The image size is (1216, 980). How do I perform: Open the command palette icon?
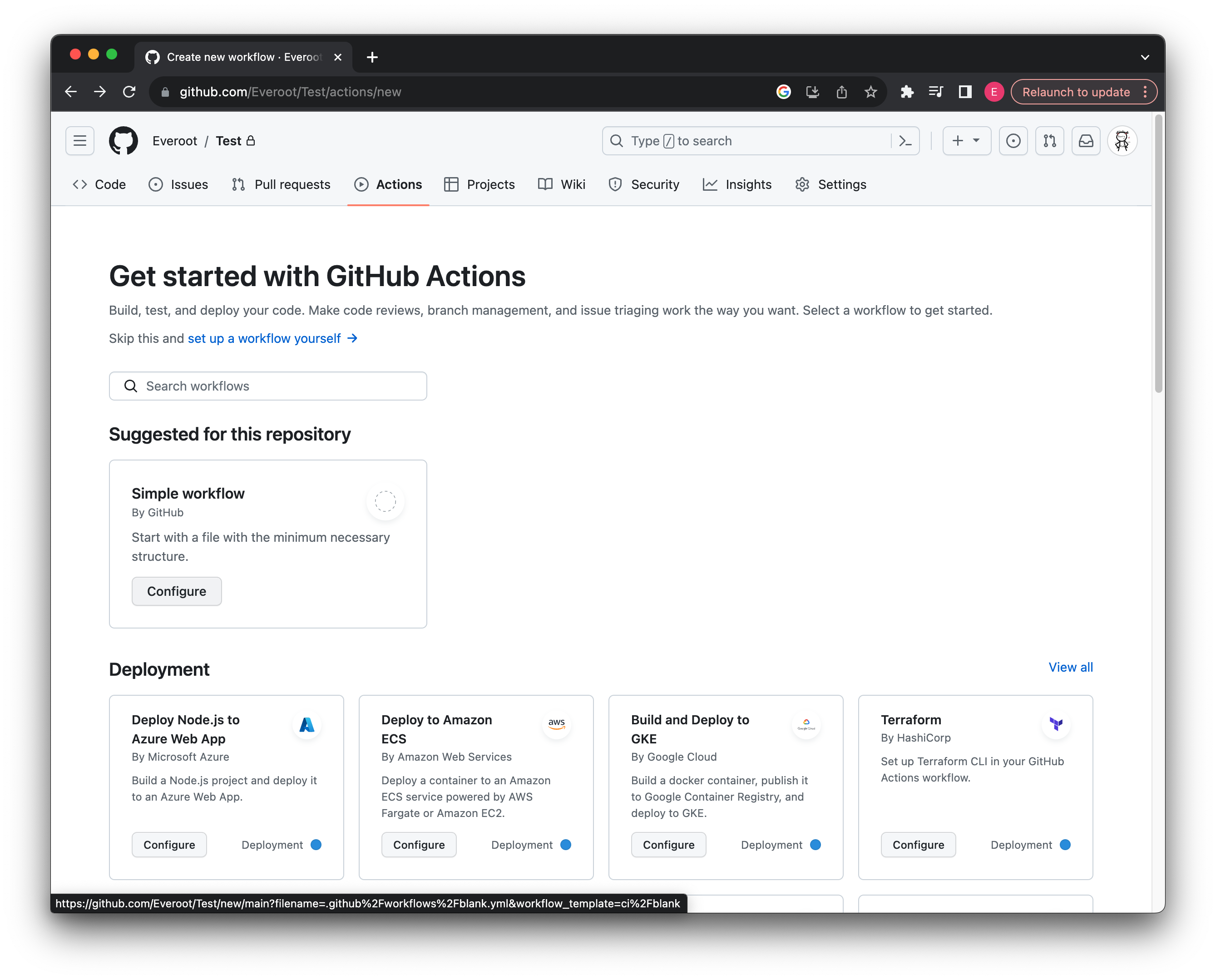click(905, 141)
